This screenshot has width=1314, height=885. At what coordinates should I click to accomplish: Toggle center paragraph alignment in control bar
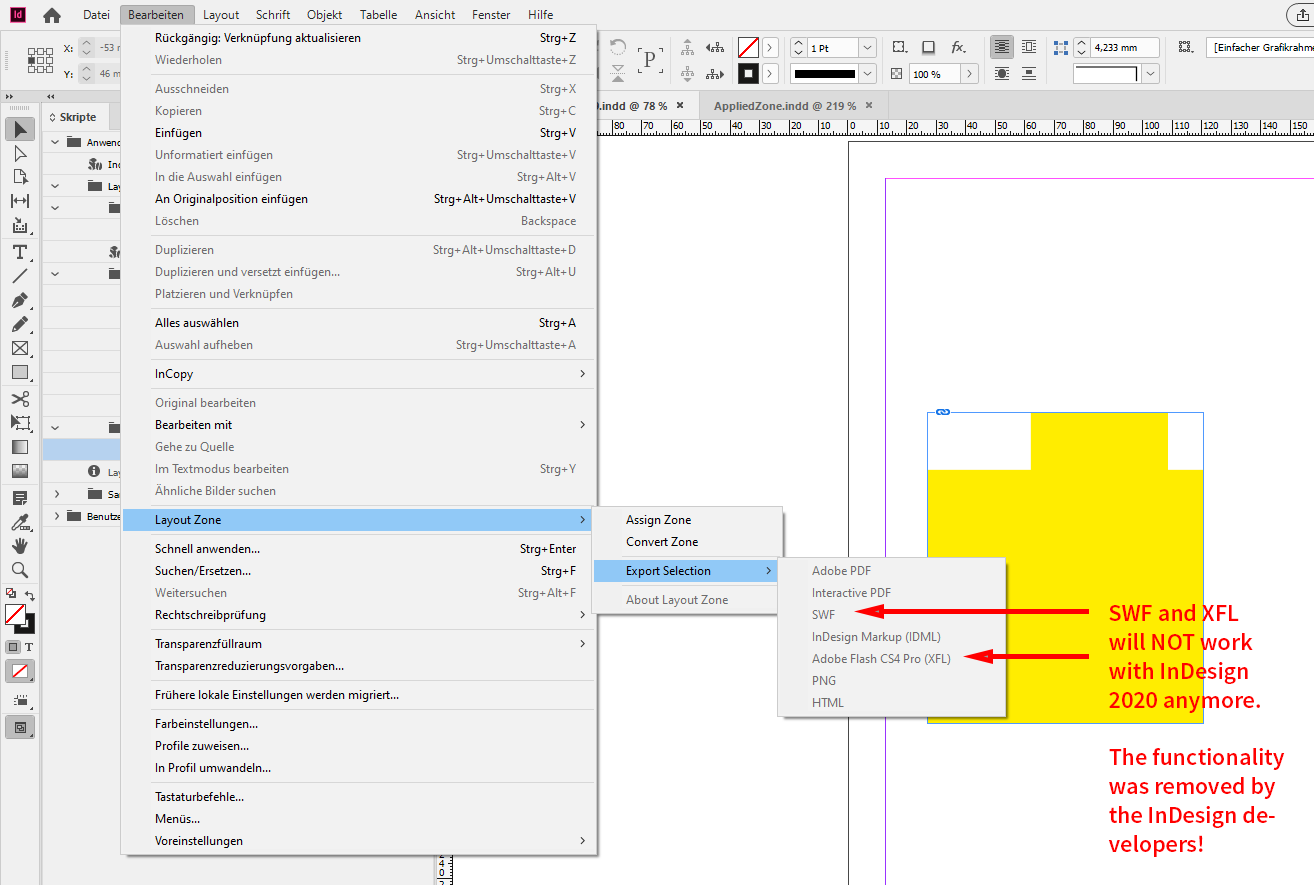pos(1001,47)
